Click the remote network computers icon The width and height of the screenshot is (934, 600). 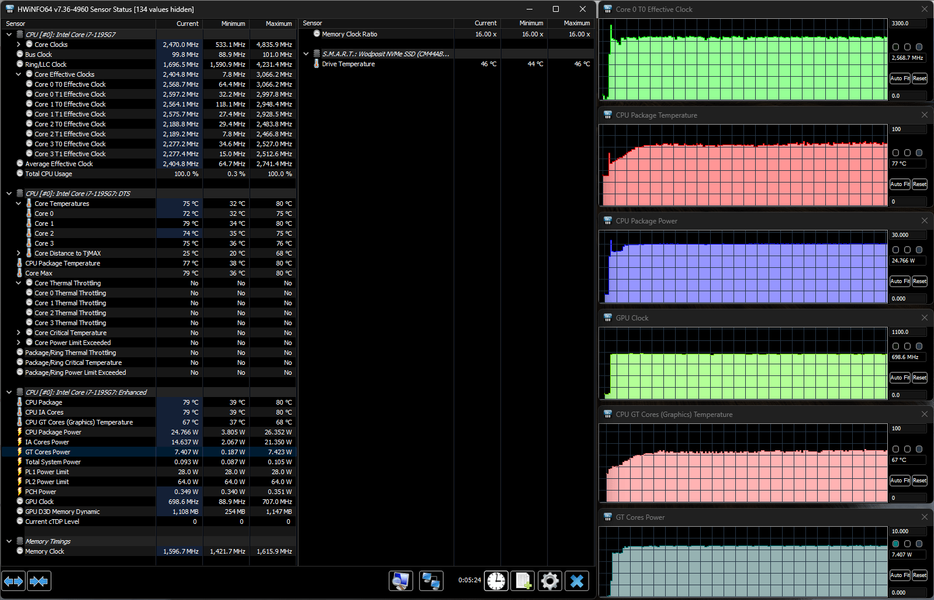432,580
